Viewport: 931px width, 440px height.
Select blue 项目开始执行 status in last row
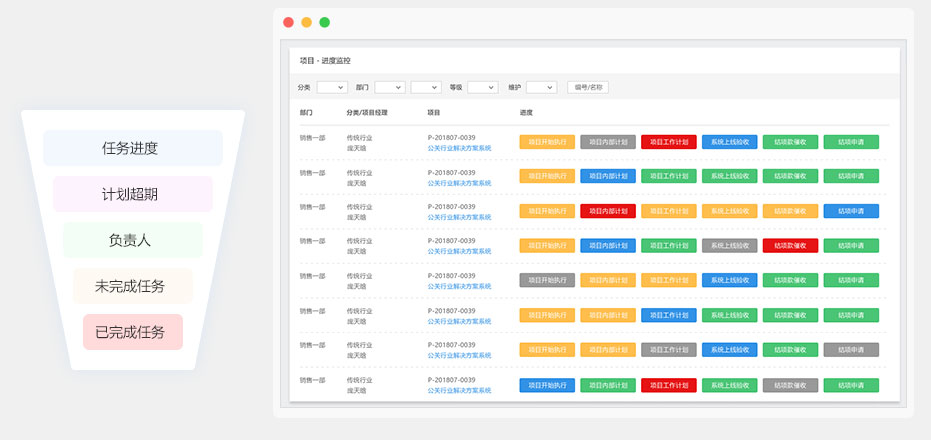pyautogui.click(x=547, y=385)
